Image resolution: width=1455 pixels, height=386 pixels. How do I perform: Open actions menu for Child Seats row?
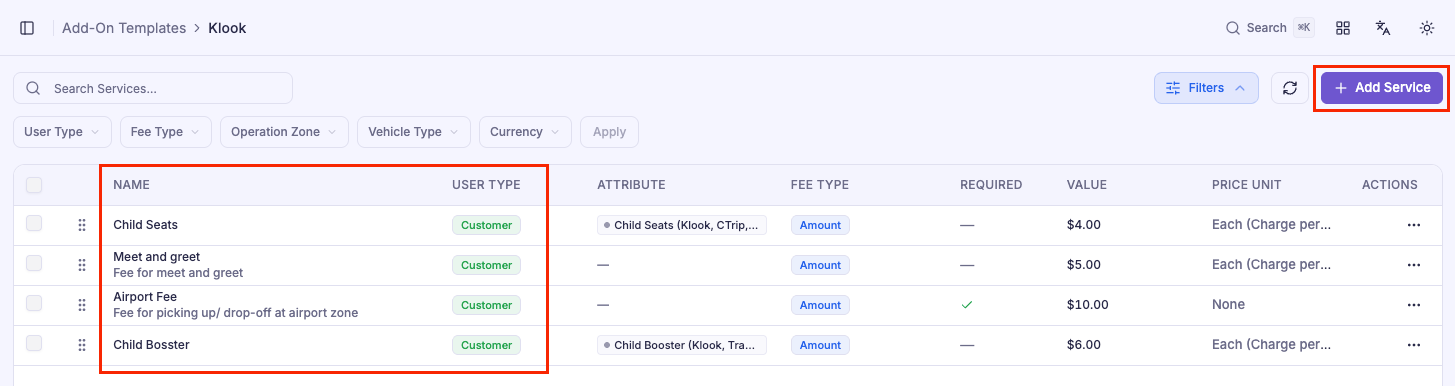1414,225
